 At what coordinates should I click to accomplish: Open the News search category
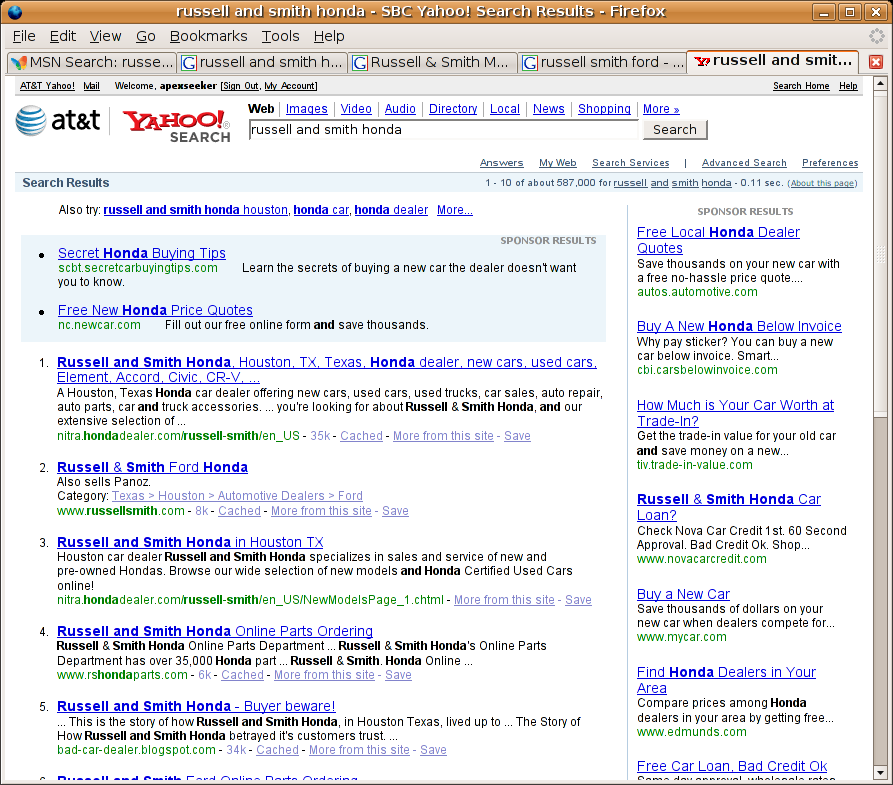[548, 109]
